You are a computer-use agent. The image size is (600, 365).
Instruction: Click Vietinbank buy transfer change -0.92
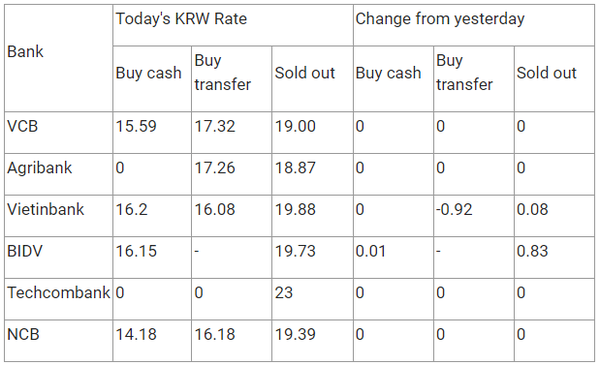click(454, 209)
